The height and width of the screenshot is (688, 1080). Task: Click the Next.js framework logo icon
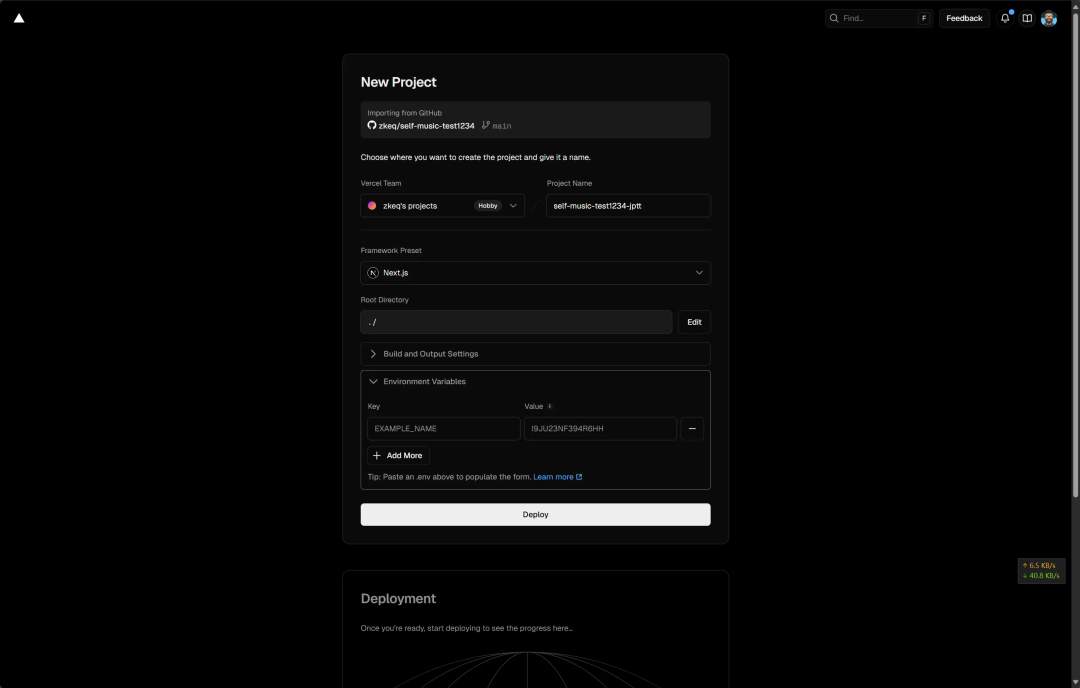pos(373,273)
